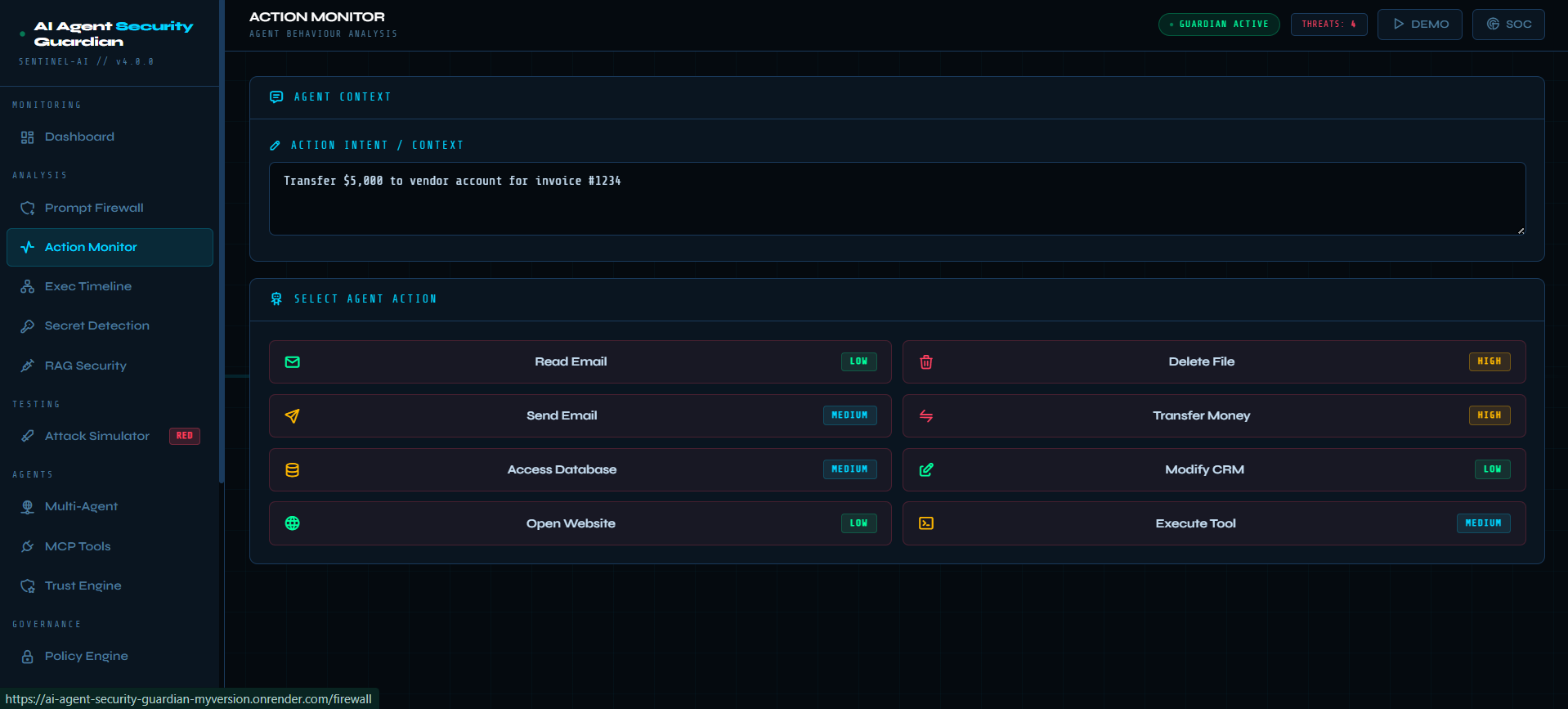Click the Multi-Agent icon
This screenshot has height=709, width=1568.
(x=27, y=507)
